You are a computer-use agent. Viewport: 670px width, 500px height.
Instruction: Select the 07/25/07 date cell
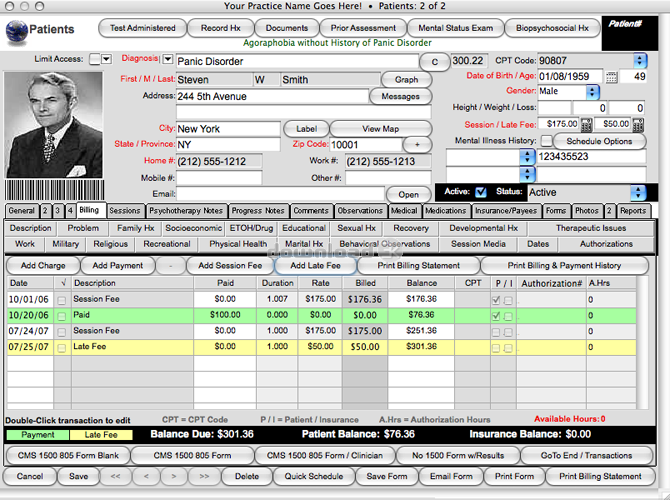click(x=29, y=347)
